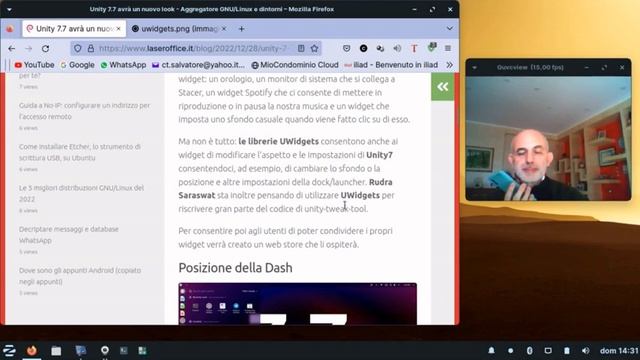Toggle reader view icon in address bar
Screen dimensions: 640x360
(301, 48)
